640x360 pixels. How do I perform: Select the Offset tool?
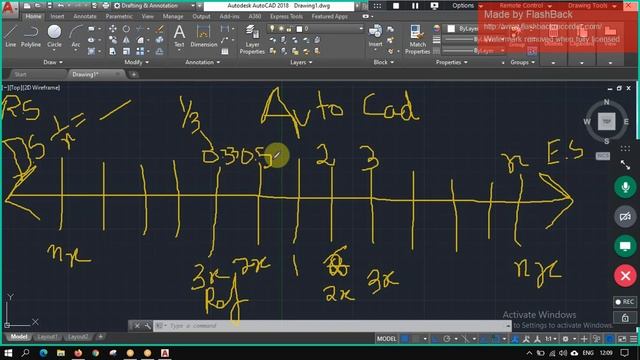(160, 51)
